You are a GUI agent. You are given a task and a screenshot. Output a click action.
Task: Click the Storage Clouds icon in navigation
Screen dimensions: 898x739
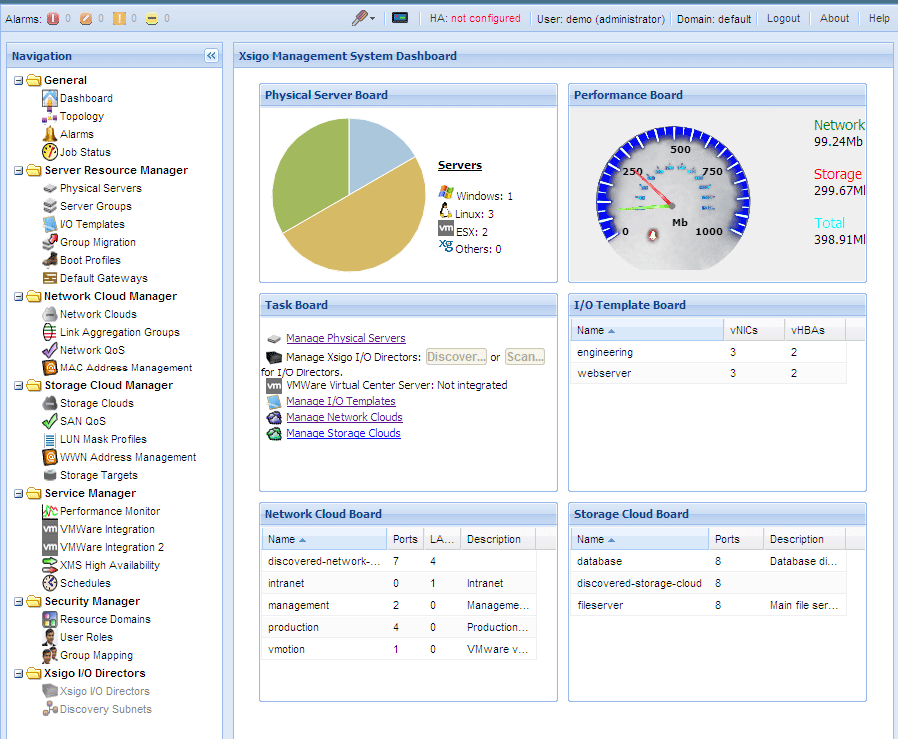tap(50, 403)
